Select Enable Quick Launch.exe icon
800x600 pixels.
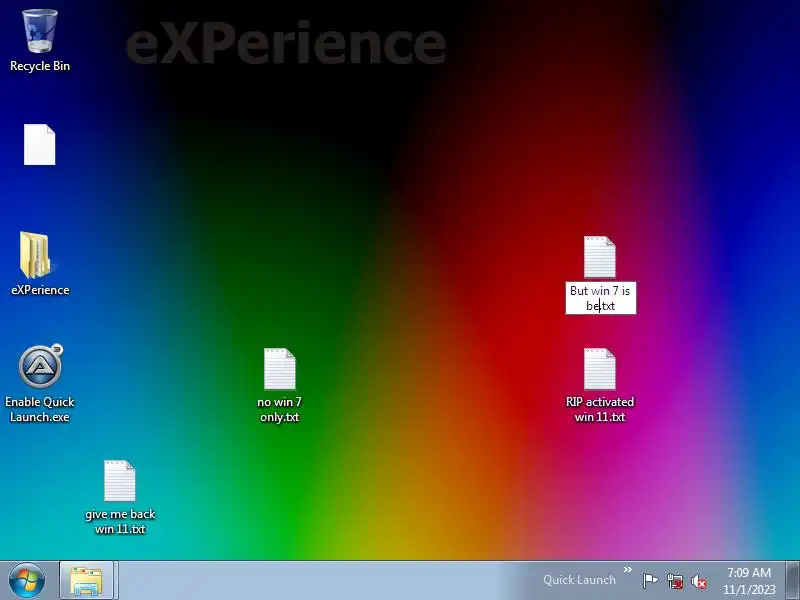pos(40,366)
